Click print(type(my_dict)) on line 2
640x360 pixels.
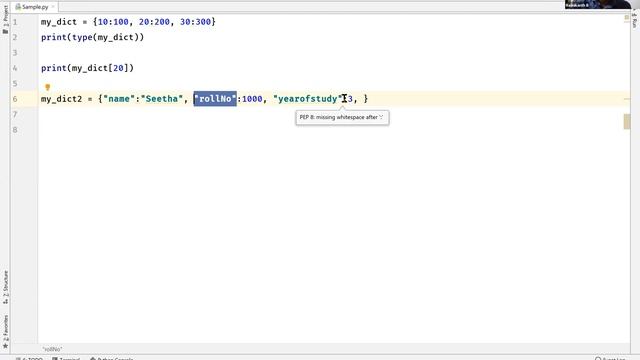point(92,37)
